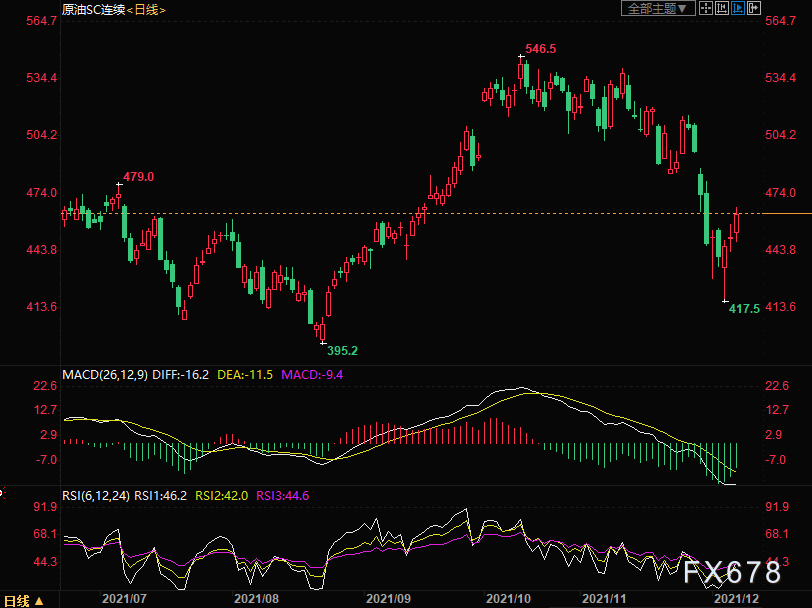Click the small red icon at left edge
This screenshot has height=608, width=812.
coord(2,494)
